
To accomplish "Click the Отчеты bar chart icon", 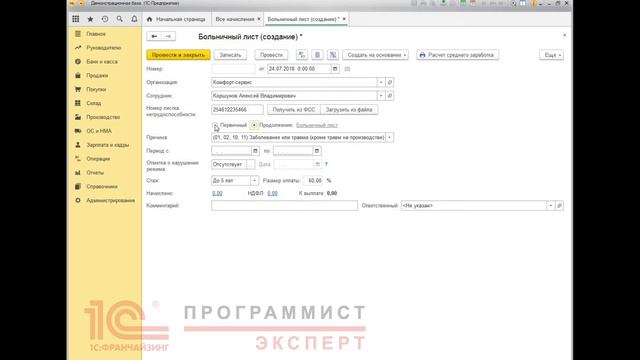I will 78,173.
